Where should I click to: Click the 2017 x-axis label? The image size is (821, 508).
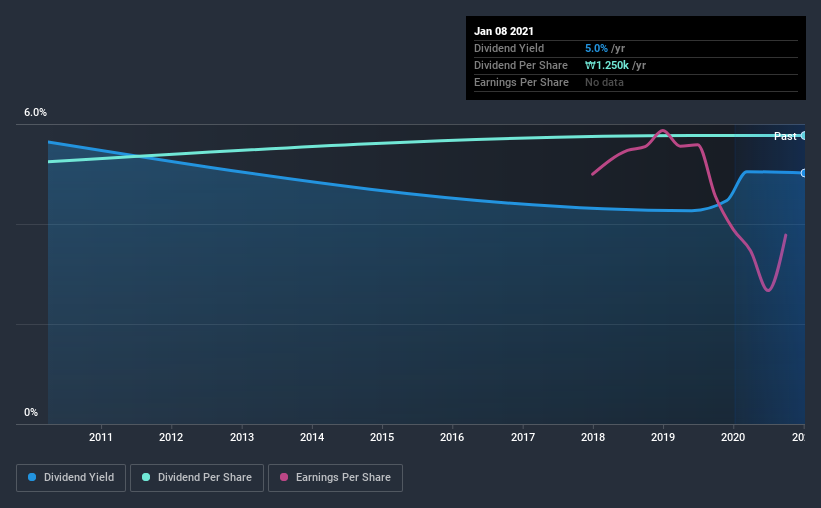click(523, 437)
